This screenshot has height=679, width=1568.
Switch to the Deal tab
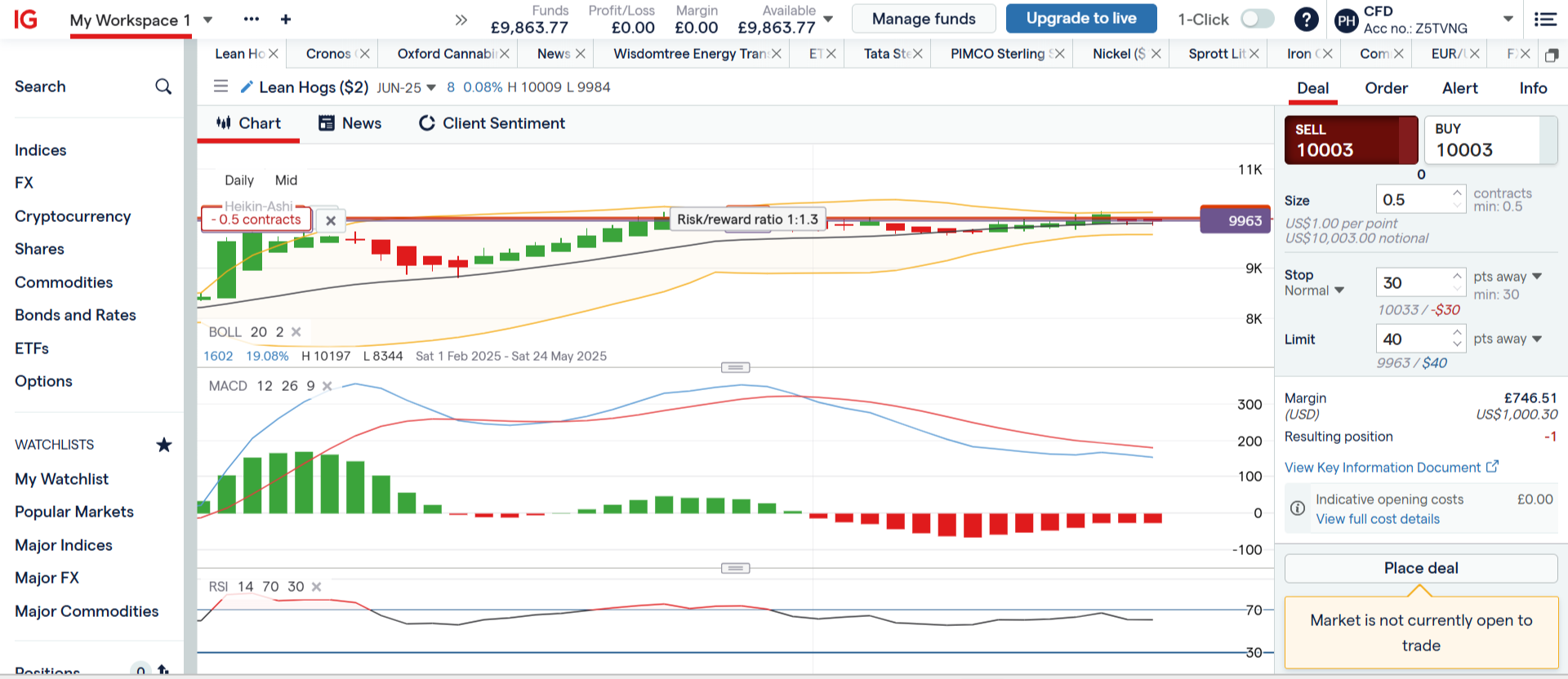[x=1313, y=88]
